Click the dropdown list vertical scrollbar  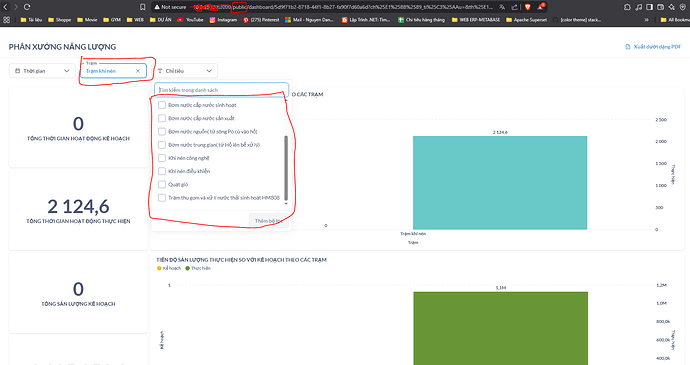coord(286,168)
